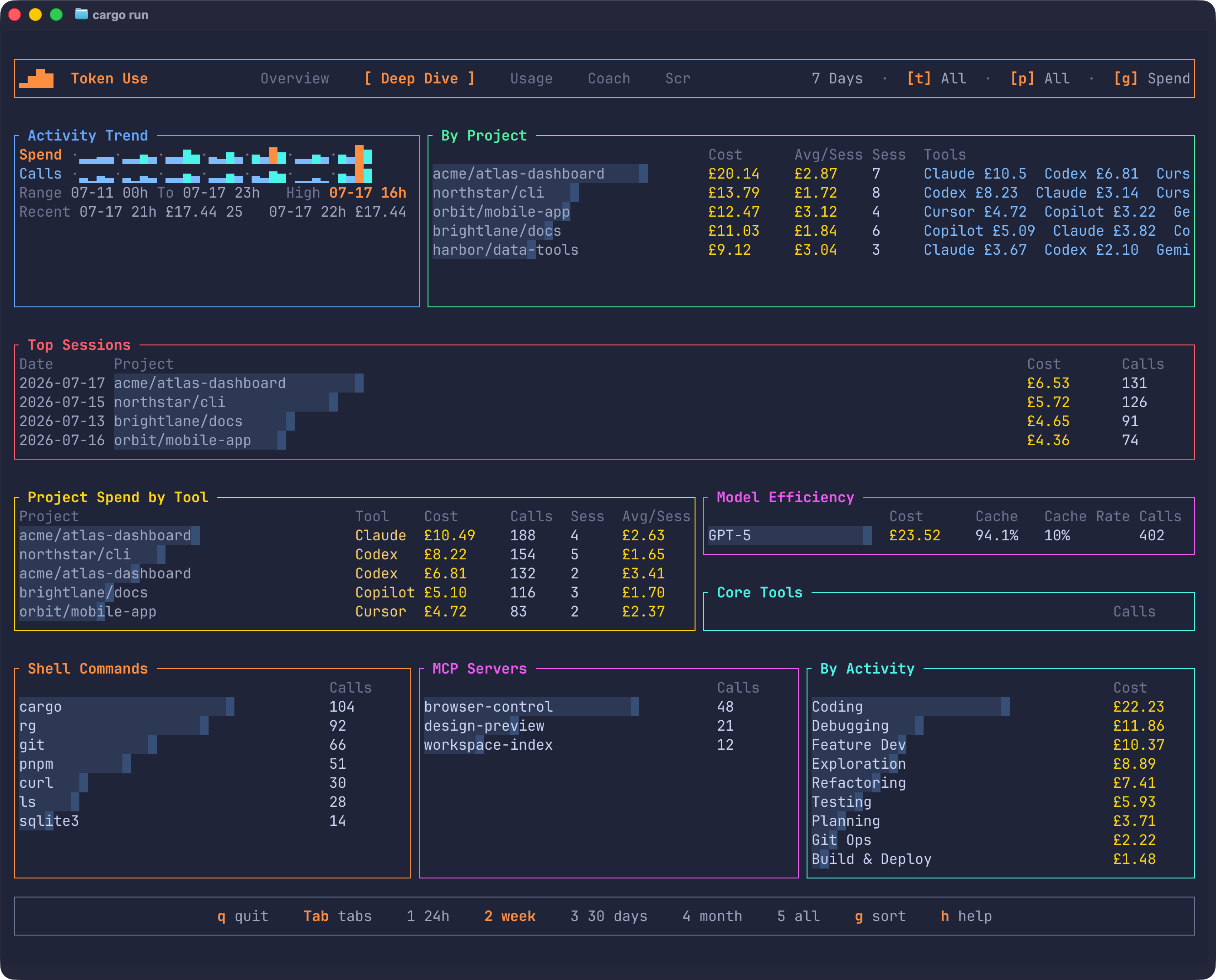
Task: Click the £6.53 cost in Top Sessions
Action: click(x=1048, y=383)
